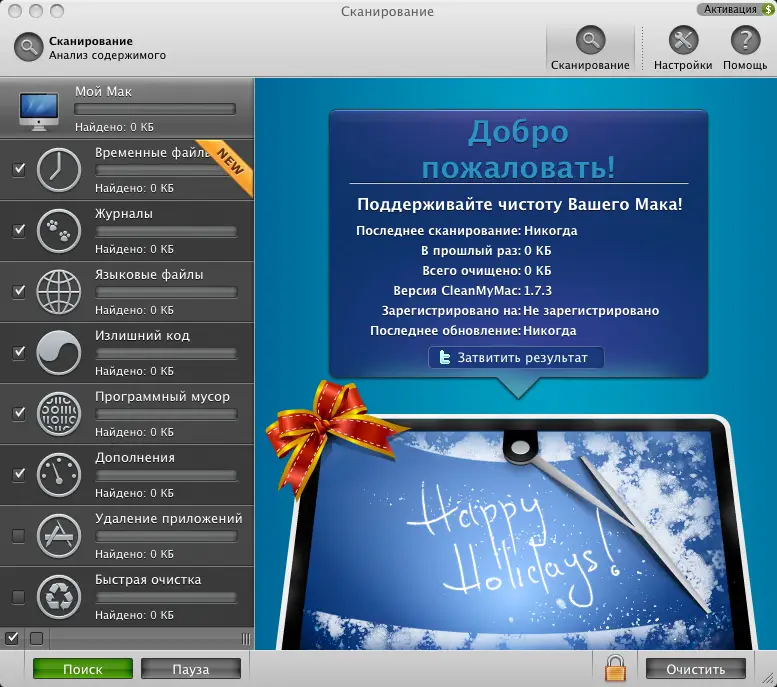Uncheck the Излишний код checkbox
This screenshot has height=687, width=777.
point(18,352)
